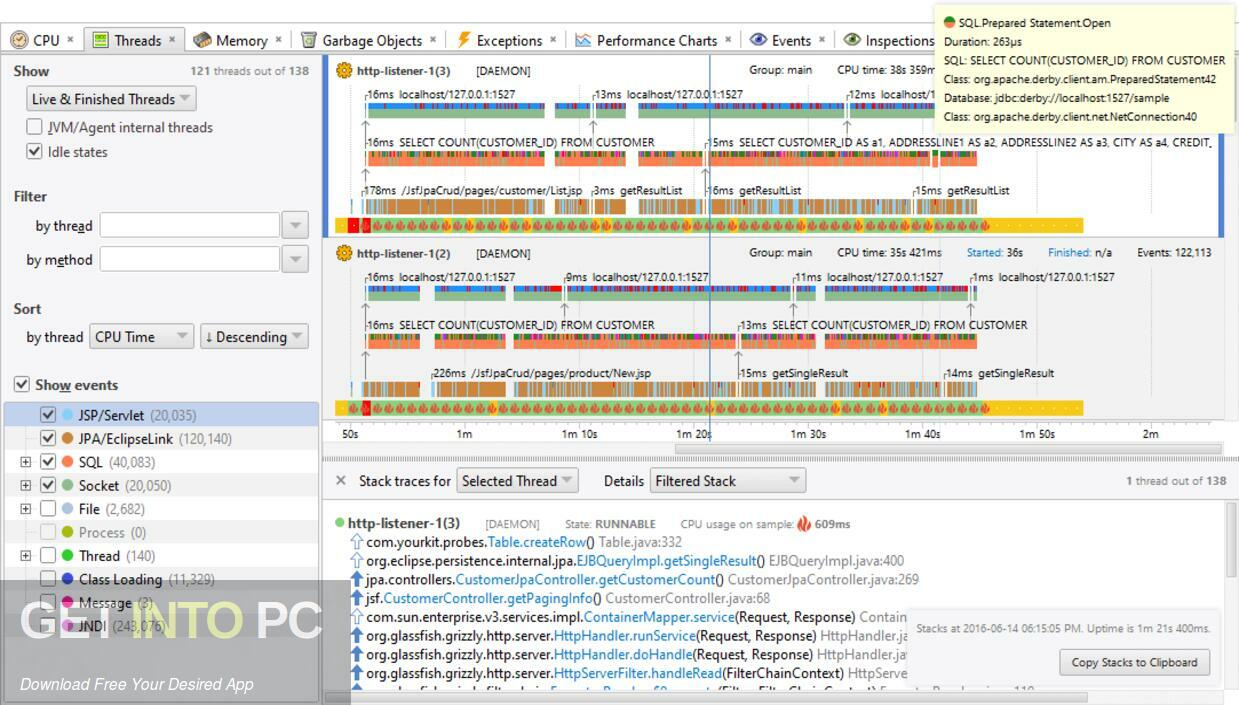Click the chart icon on Performance Charts tab
The image size is (1239, 705).
click(x=584, y=39)
